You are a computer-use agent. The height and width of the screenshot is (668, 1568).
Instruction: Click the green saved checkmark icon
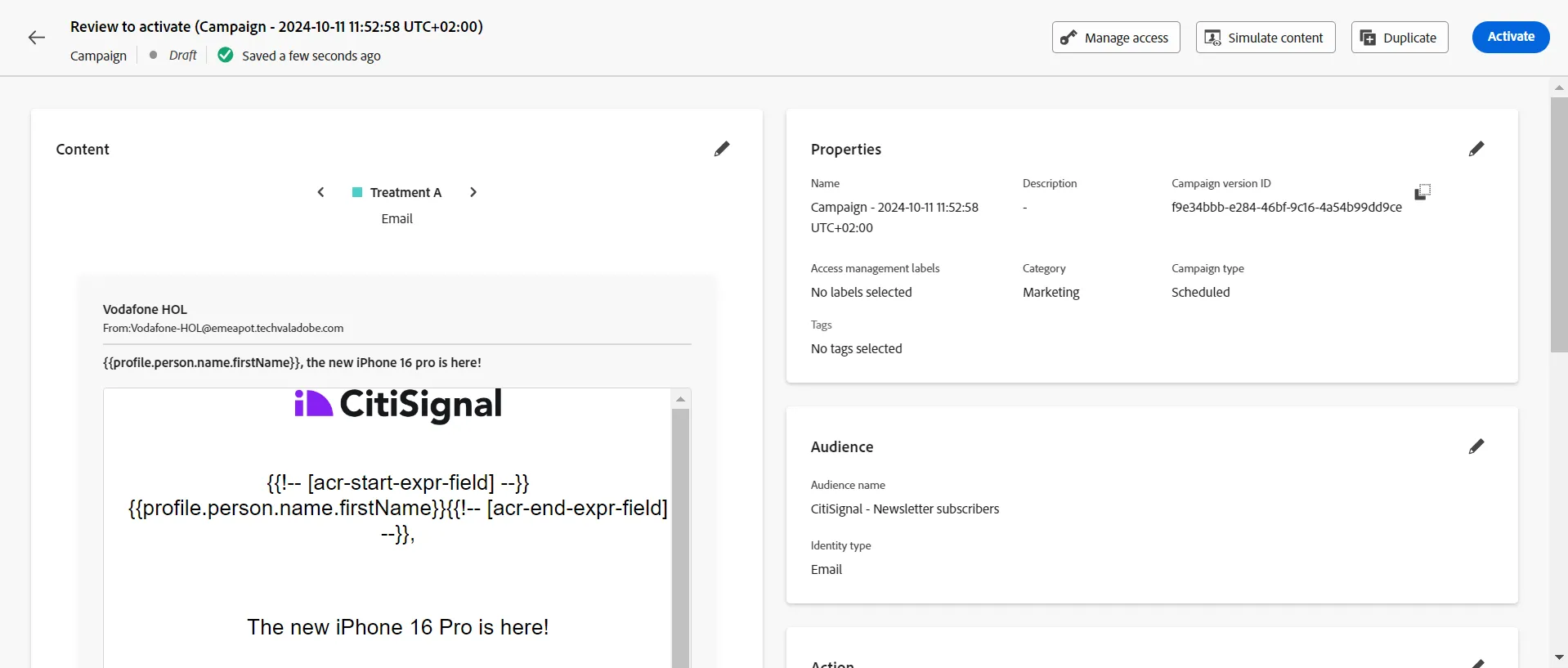point(226,55)
